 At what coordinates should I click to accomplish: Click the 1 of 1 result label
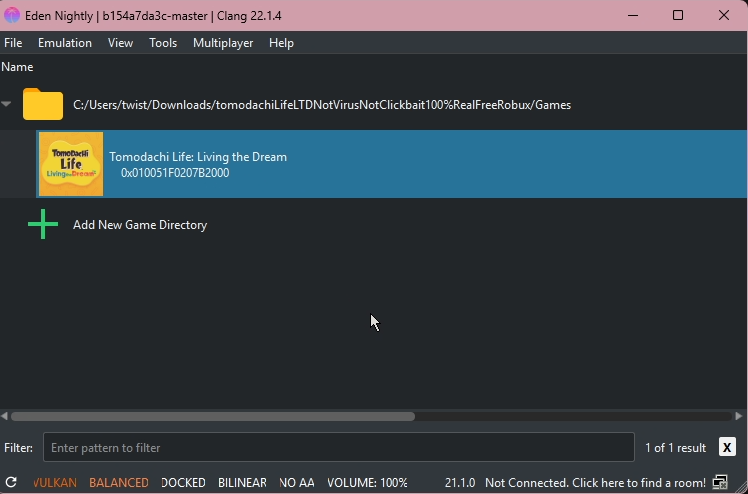tap(675, 448)
